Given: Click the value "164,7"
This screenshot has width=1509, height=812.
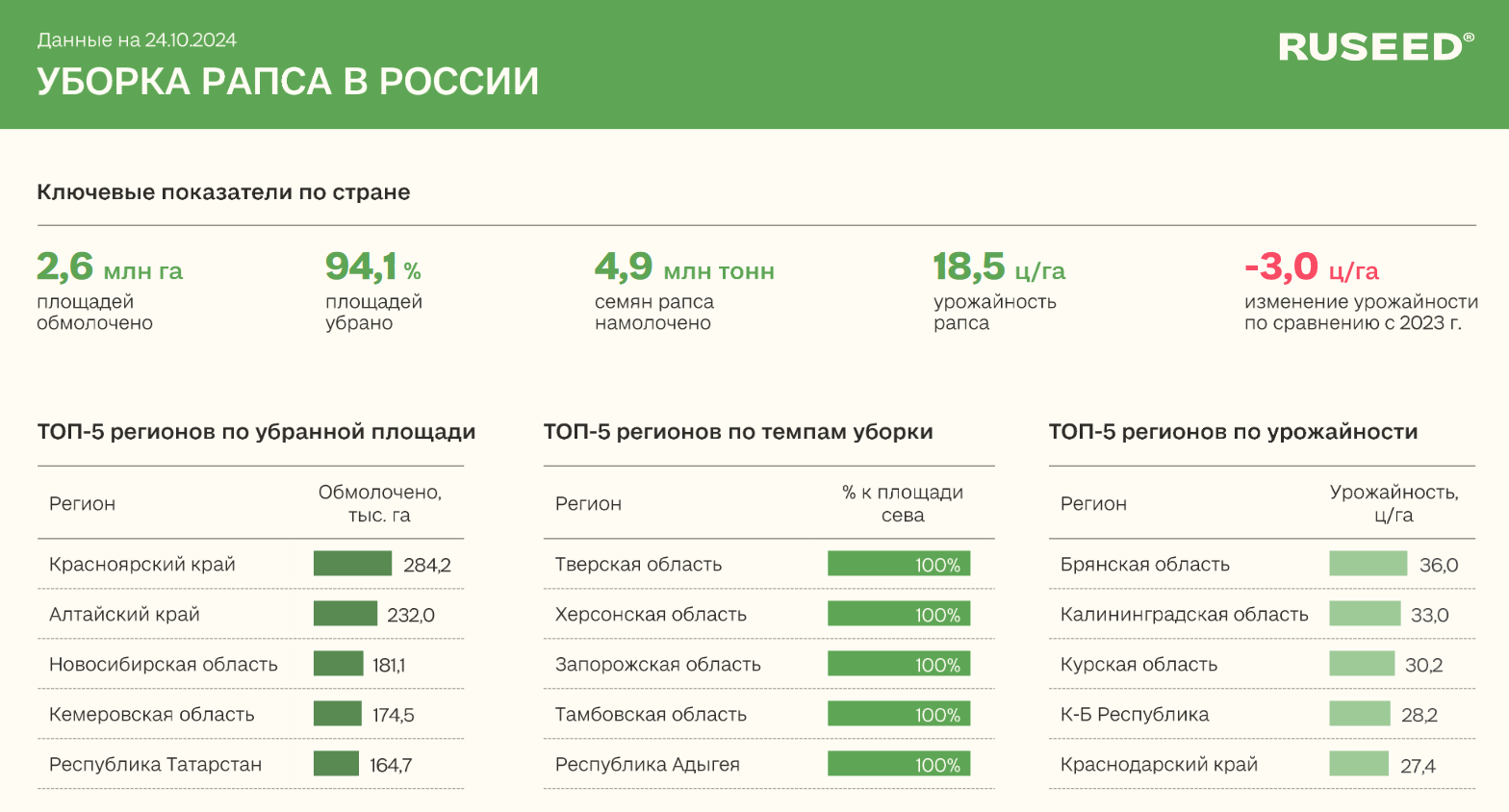Looking at the screenshot, I should (x=391, y=766).
